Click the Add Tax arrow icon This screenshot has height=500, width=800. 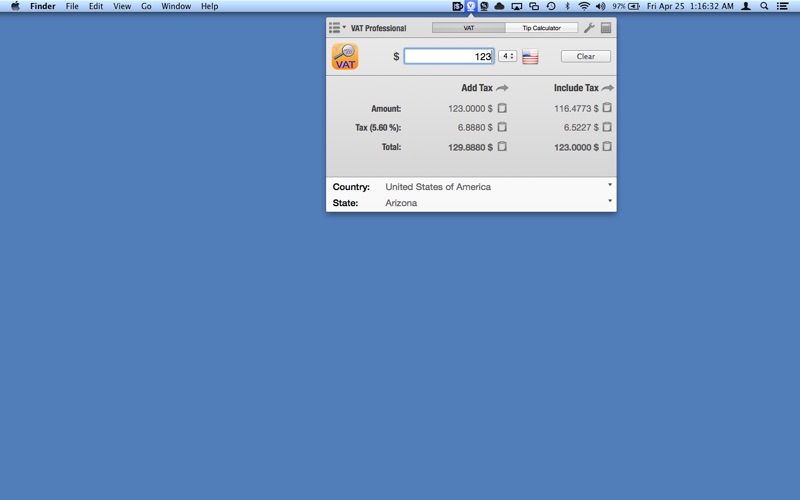click(x=502, y=88)
